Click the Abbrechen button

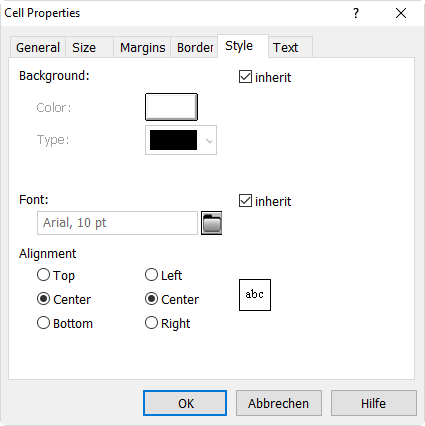pyautogui.click(x=279, y=403)
